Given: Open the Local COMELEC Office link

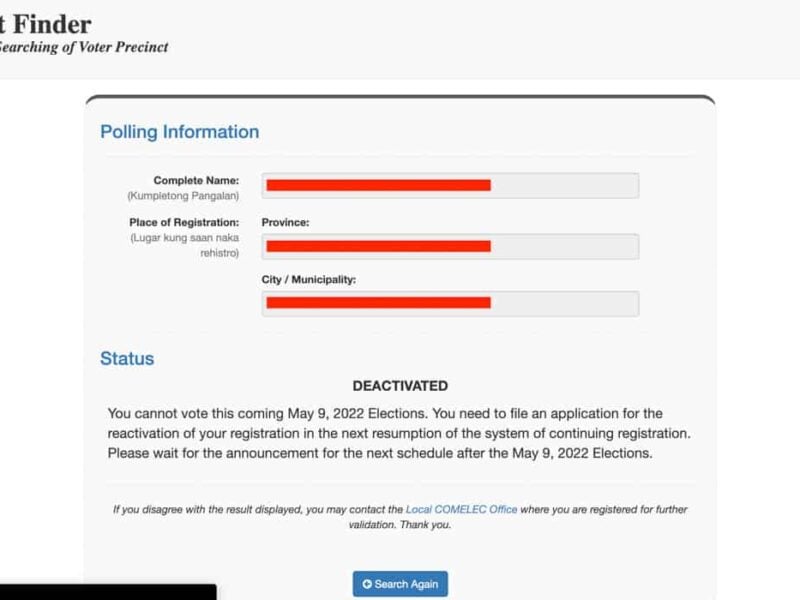Looking at the screenshot, I should [x=460, y=508].
